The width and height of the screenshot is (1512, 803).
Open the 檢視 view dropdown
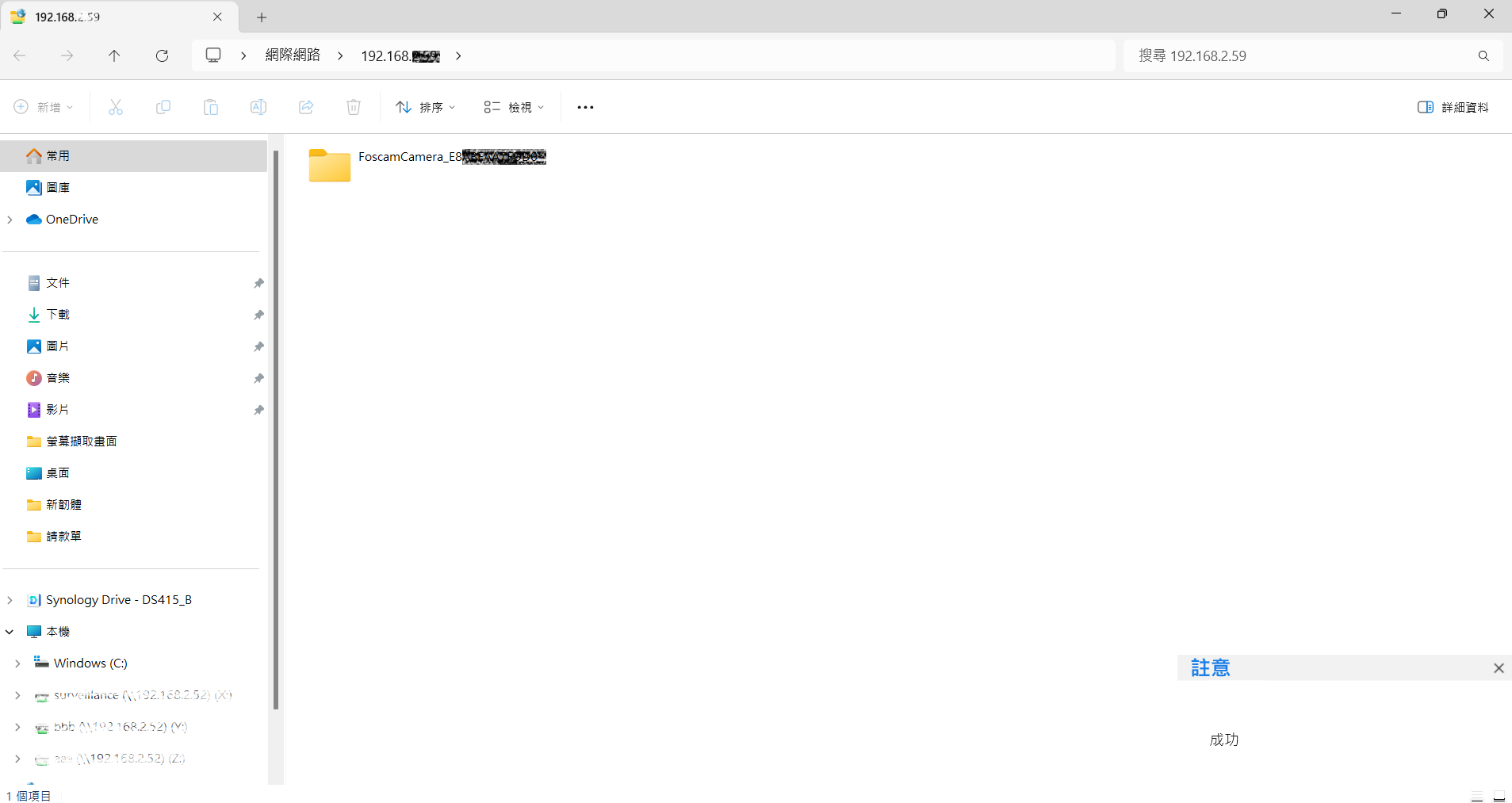tap(514, 107)
